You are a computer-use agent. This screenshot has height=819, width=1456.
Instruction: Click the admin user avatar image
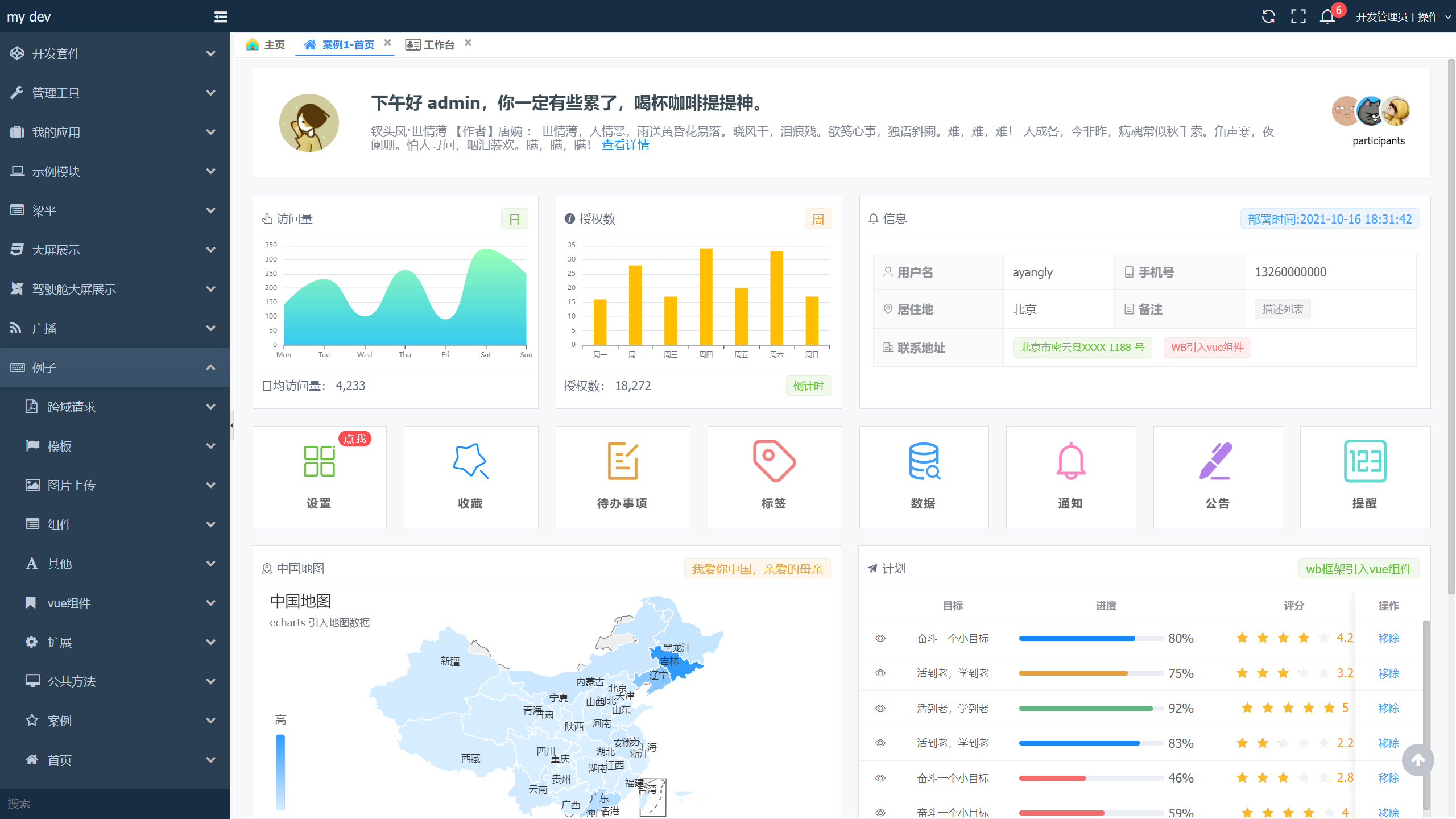pyautogui.click(x=309, y=123)
